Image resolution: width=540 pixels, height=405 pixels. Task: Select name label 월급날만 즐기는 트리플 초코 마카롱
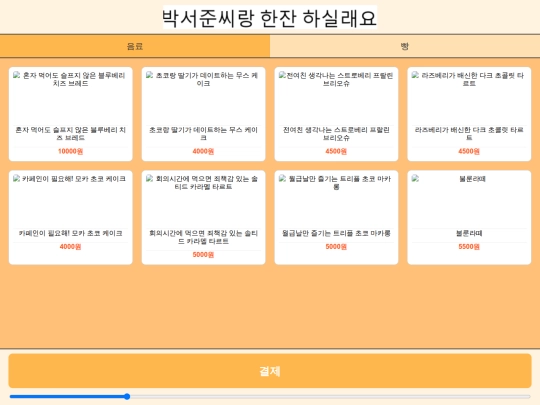[x=336, y=233]
